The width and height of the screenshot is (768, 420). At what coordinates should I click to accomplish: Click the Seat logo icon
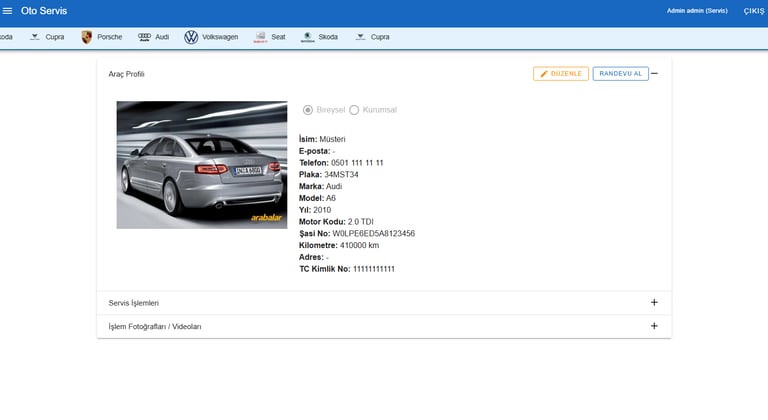point(261,37)
